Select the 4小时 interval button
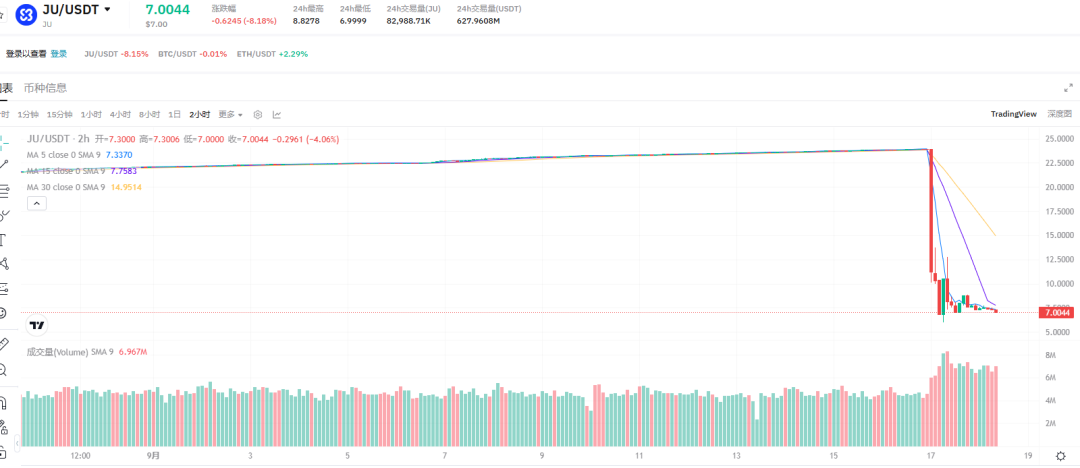Screen dimensions: 1080x468 [120, 114]
